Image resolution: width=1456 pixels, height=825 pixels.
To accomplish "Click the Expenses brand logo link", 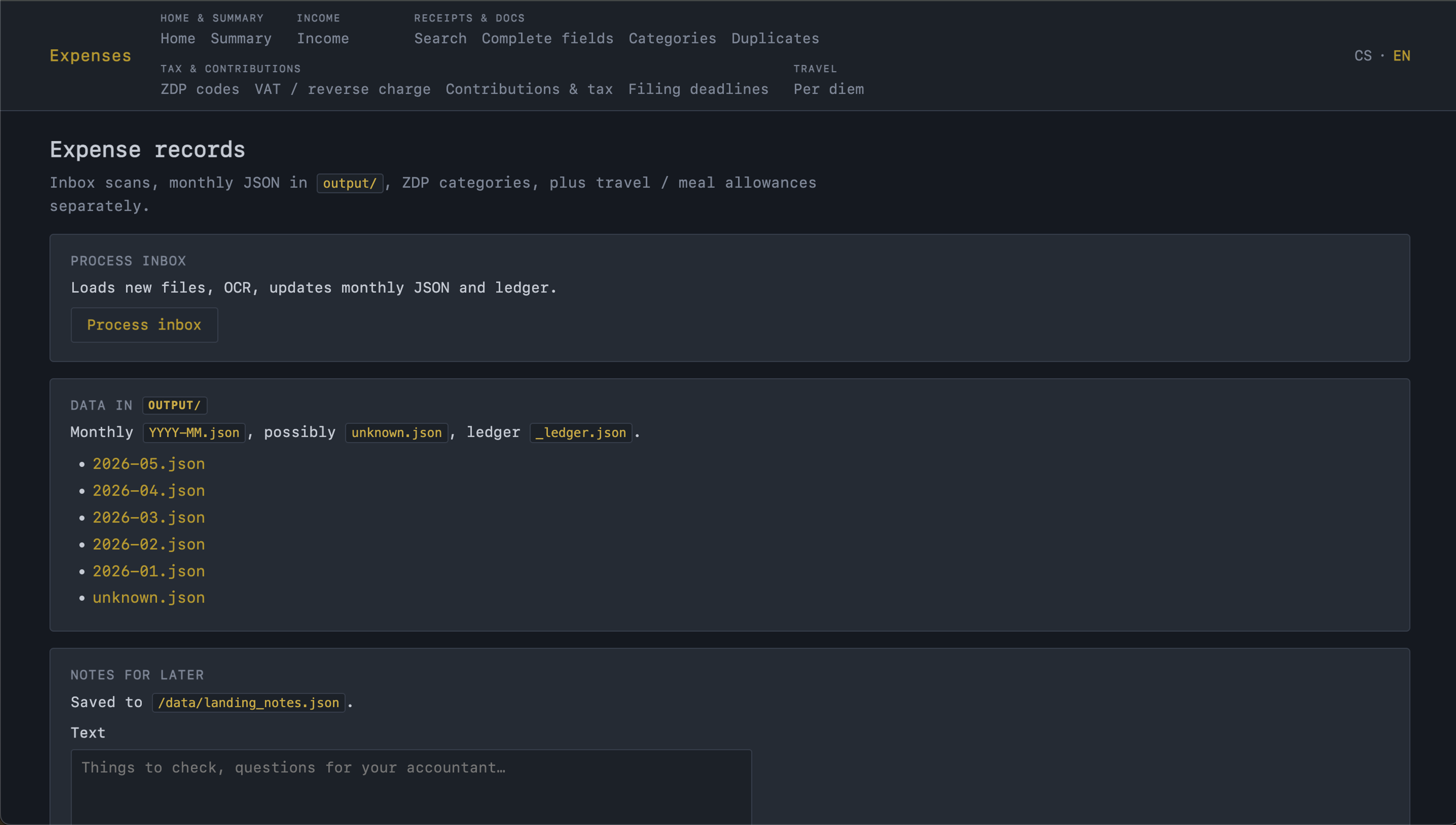I will (90, 56).
